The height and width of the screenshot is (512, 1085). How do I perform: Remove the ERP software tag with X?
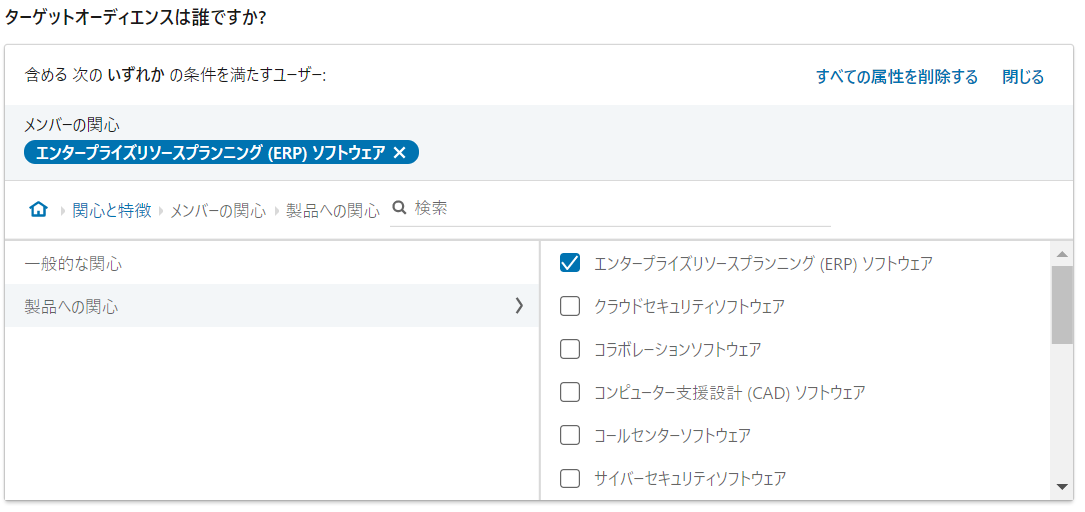coord(400,152)
